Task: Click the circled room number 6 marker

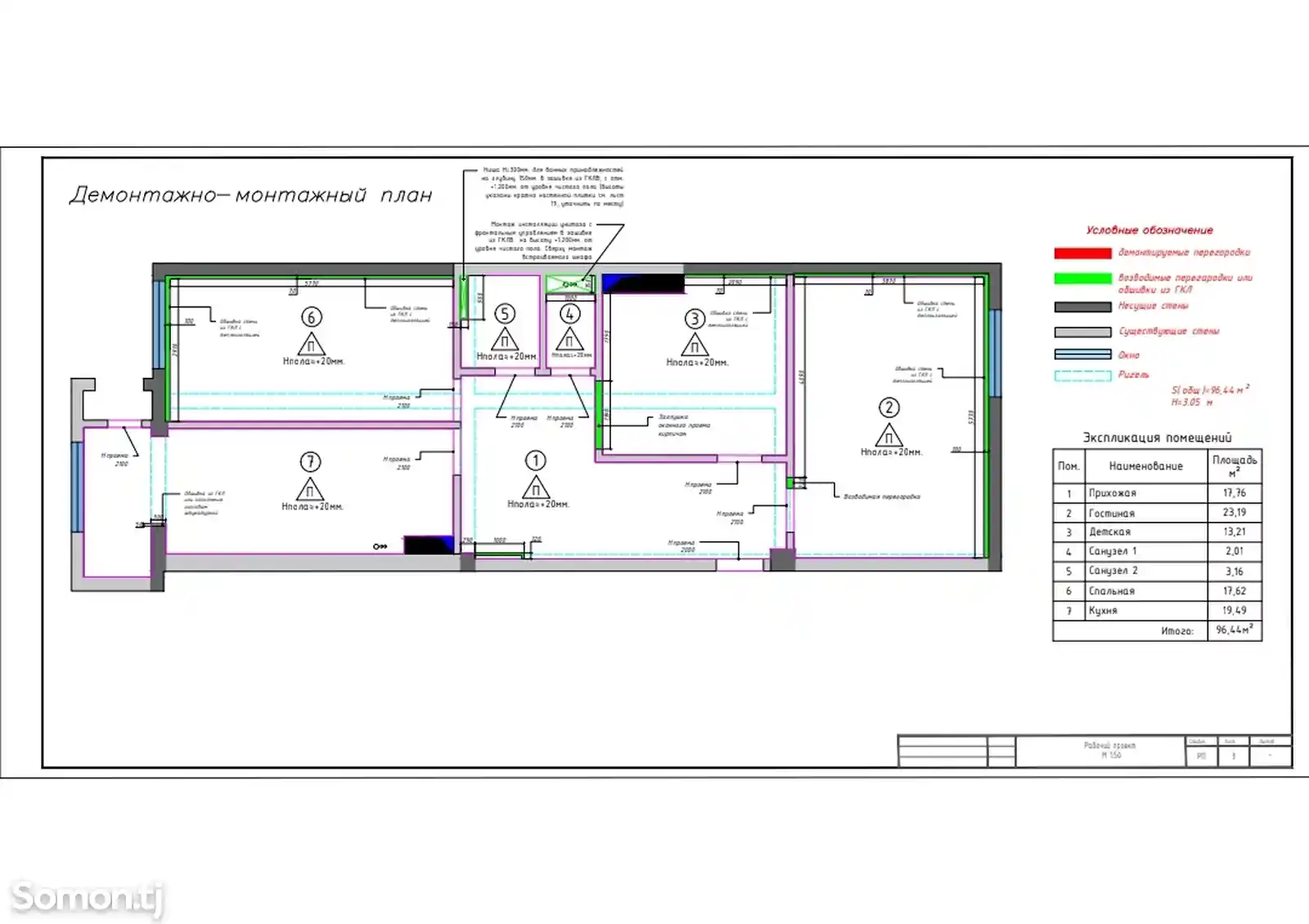Action: tap(311, 317)
